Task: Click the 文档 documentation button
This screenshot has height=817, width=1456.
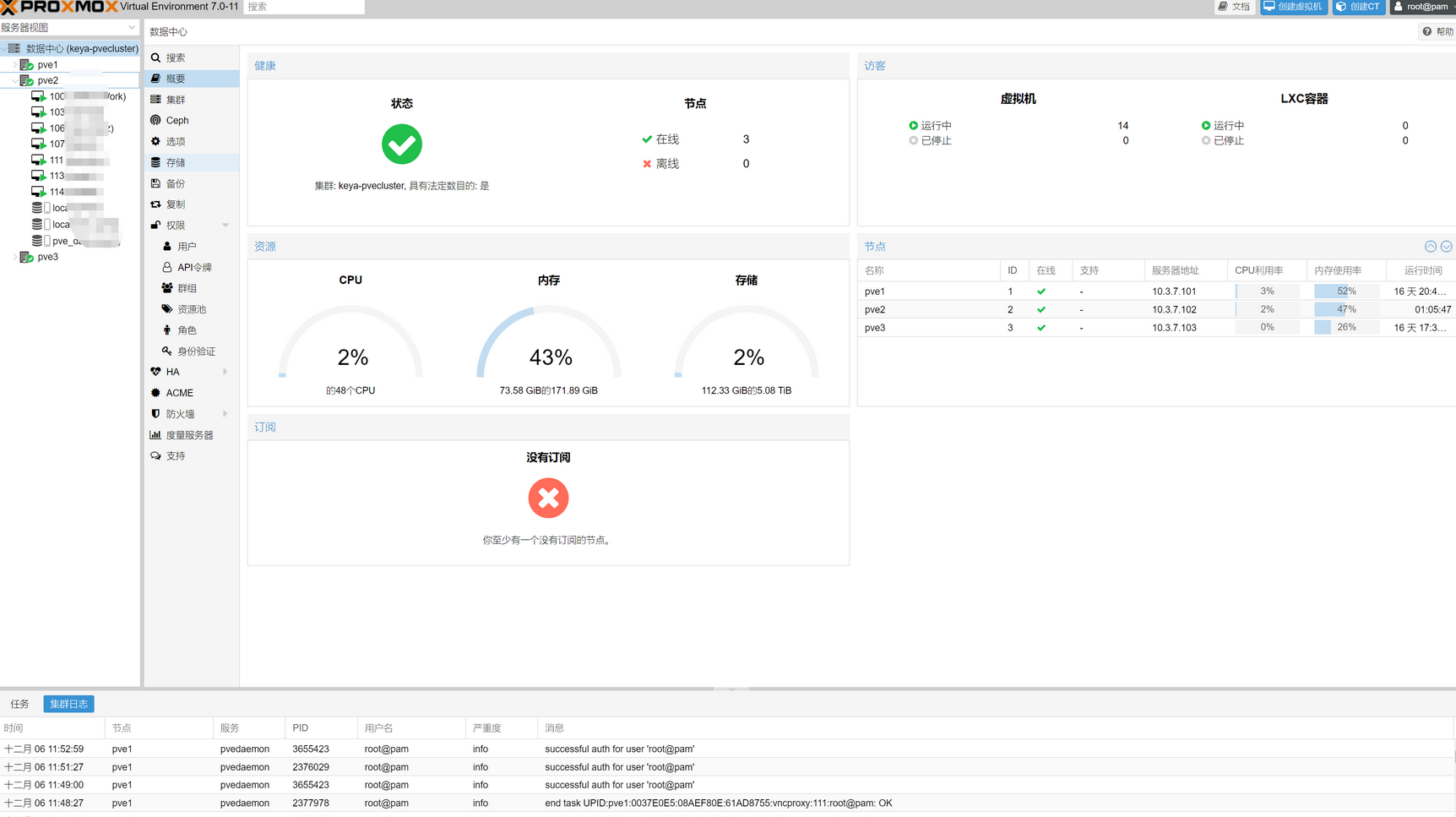Action: tap(1235, 7)
